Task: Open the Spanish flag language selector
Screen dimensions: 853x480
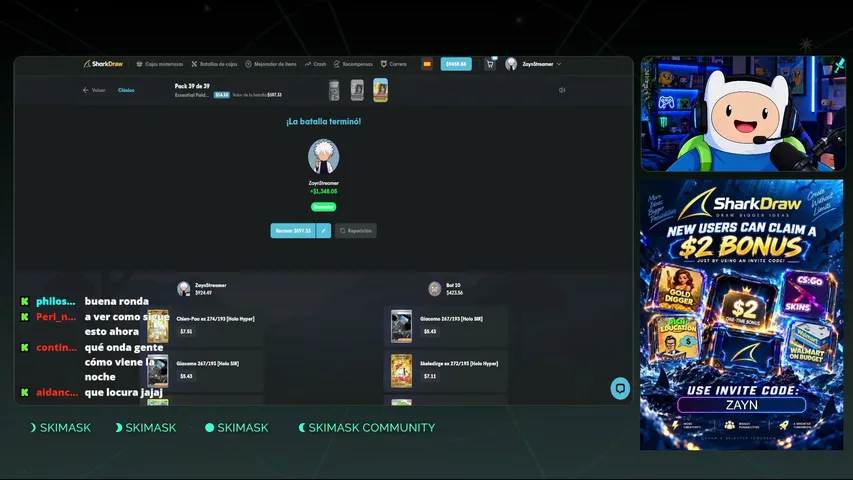Action: (x=427, y=64)
